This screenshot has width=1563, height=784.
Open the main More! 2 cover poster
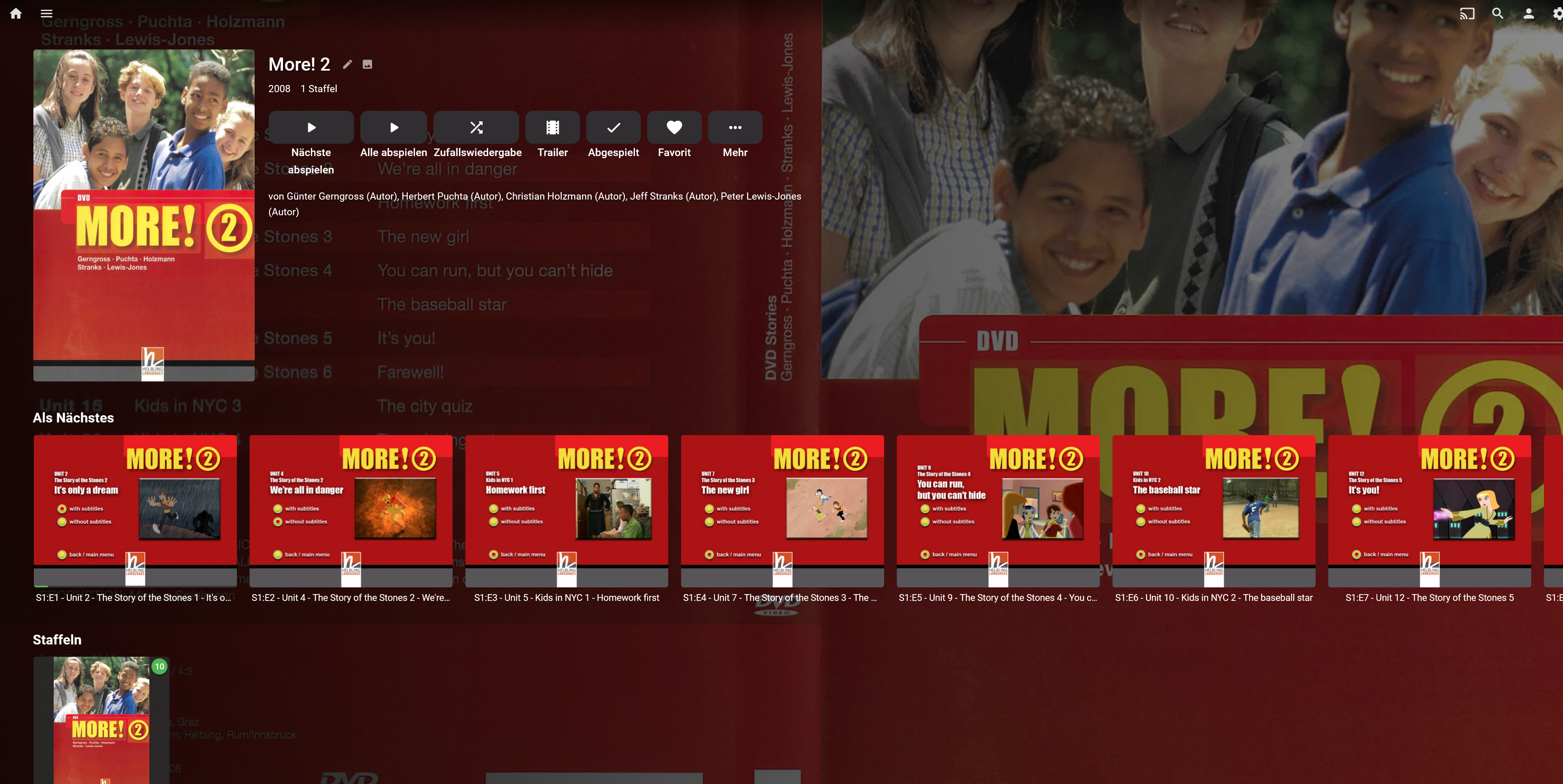[144, 215]
